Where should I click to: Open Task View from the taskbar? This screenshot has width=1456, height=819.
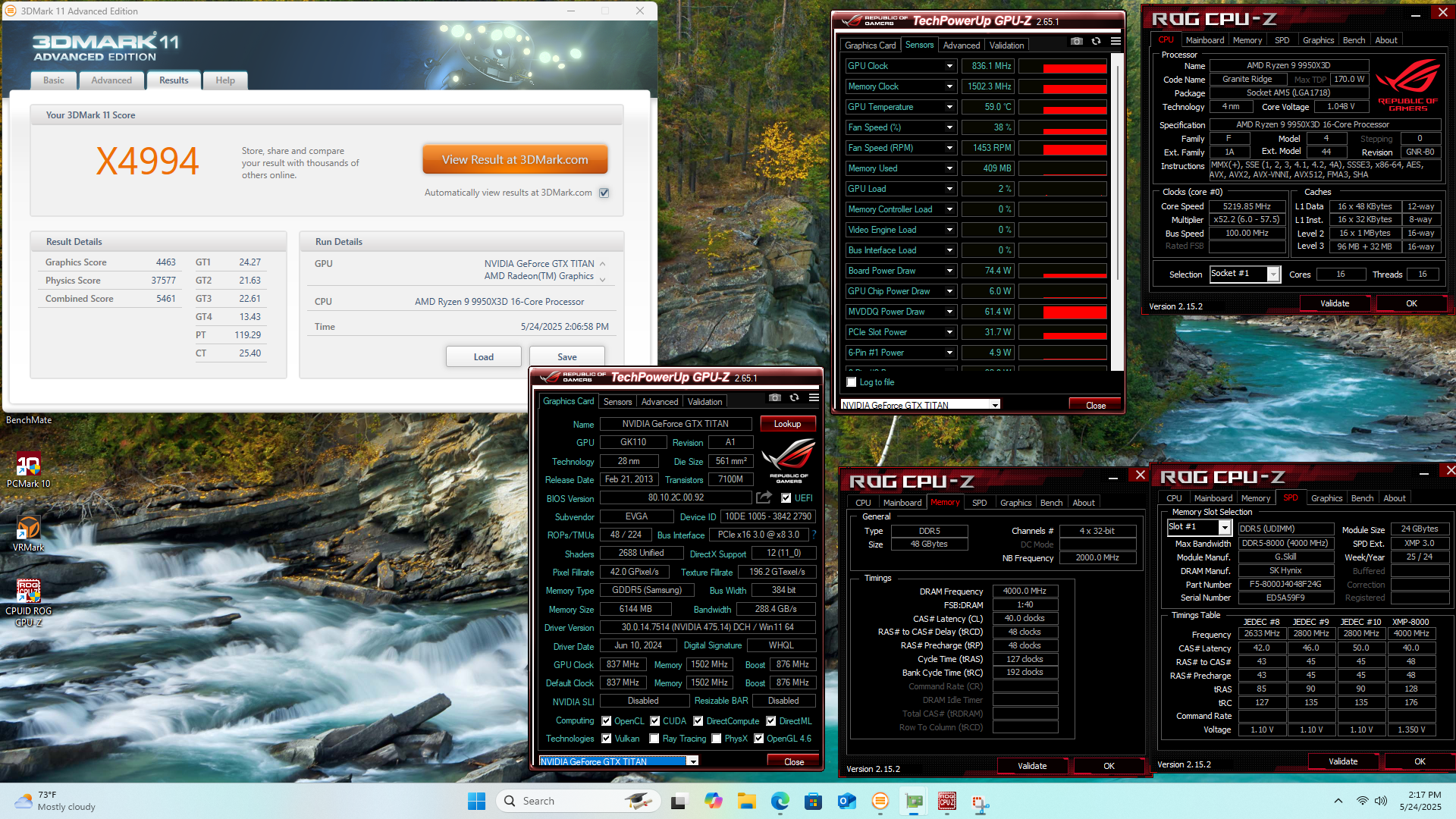679,801
